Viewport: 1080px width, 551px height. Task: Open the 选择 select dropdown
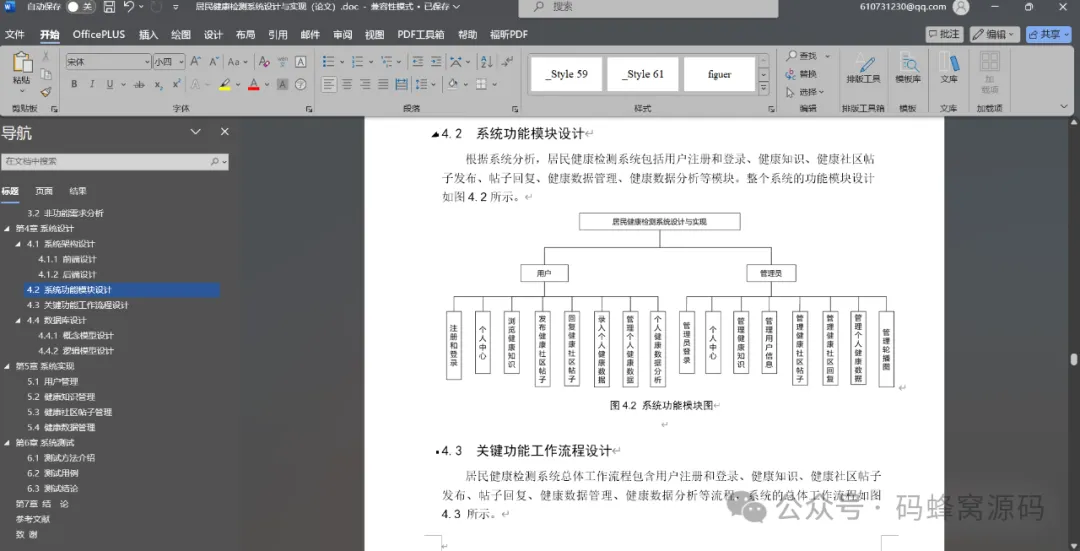click(x=805, y=92)
